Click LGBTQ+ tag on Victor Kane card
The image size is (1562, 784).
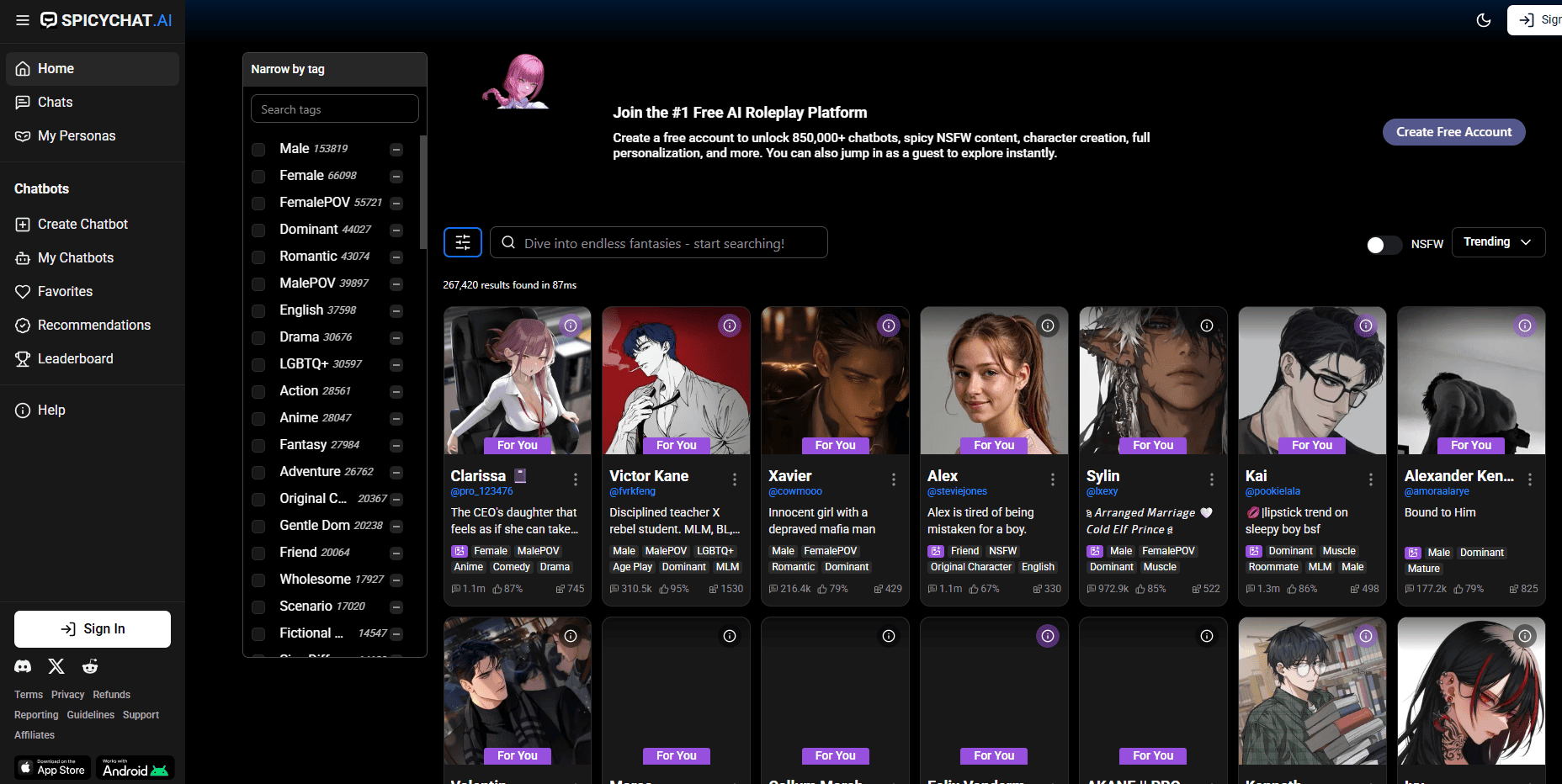pyautogui.click(x=715, y=551)
